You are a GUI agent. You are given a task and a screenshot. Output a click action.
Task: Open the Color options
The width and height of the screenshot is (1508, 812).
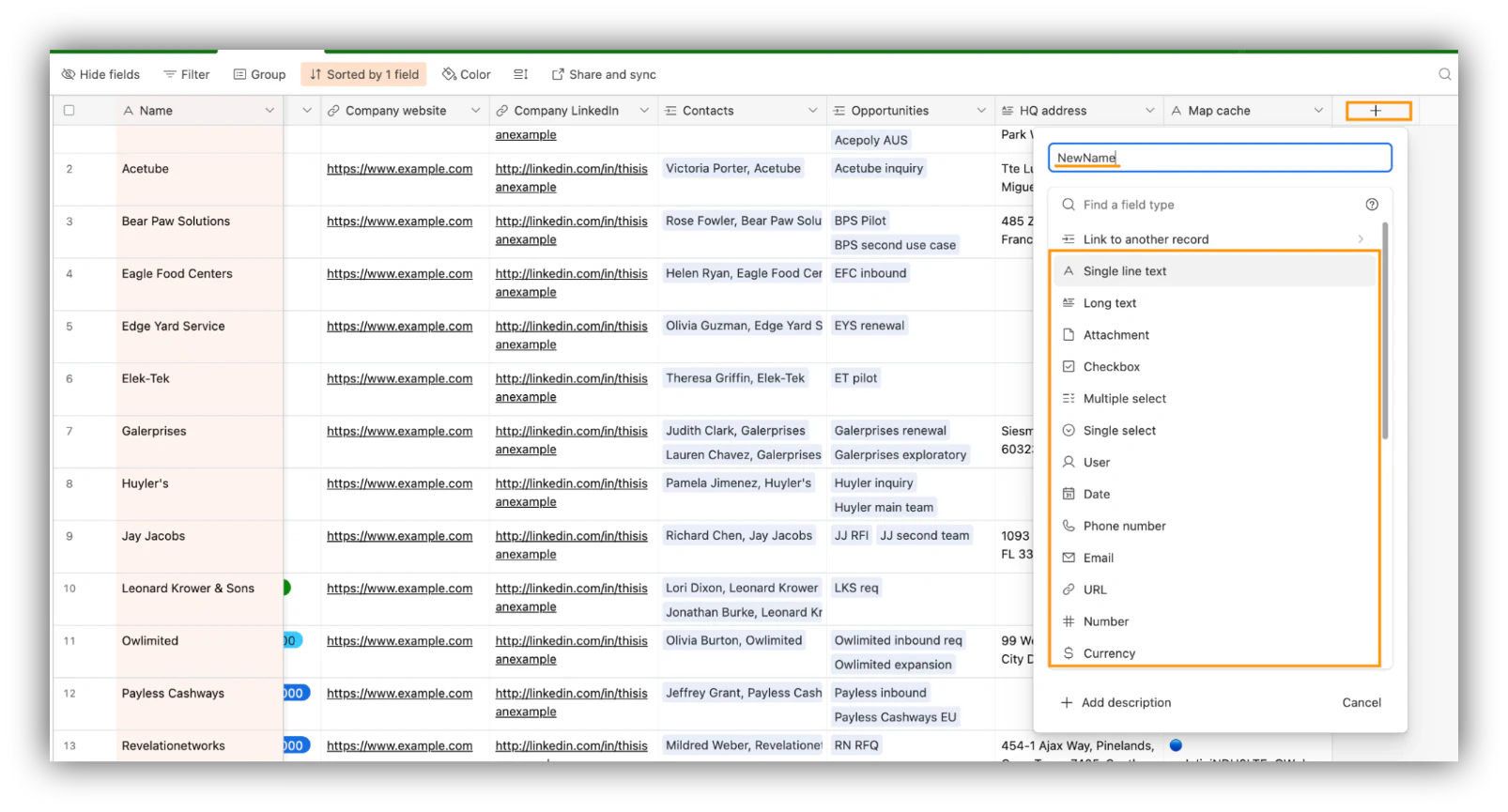tap(467, 74)
